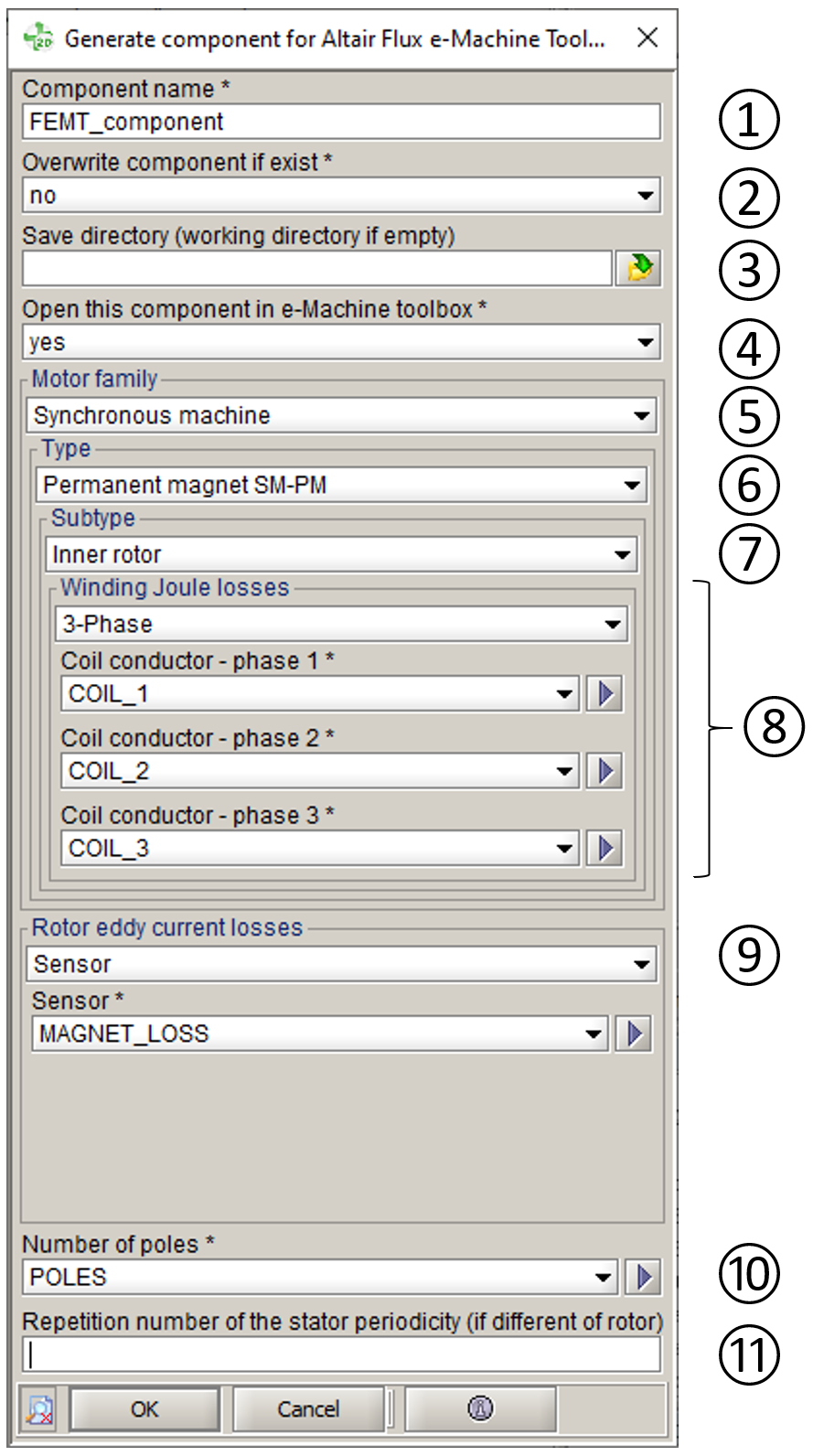813x1456 pixels.
Task: Click the small icon left of OK
Action: point(39,1409)
